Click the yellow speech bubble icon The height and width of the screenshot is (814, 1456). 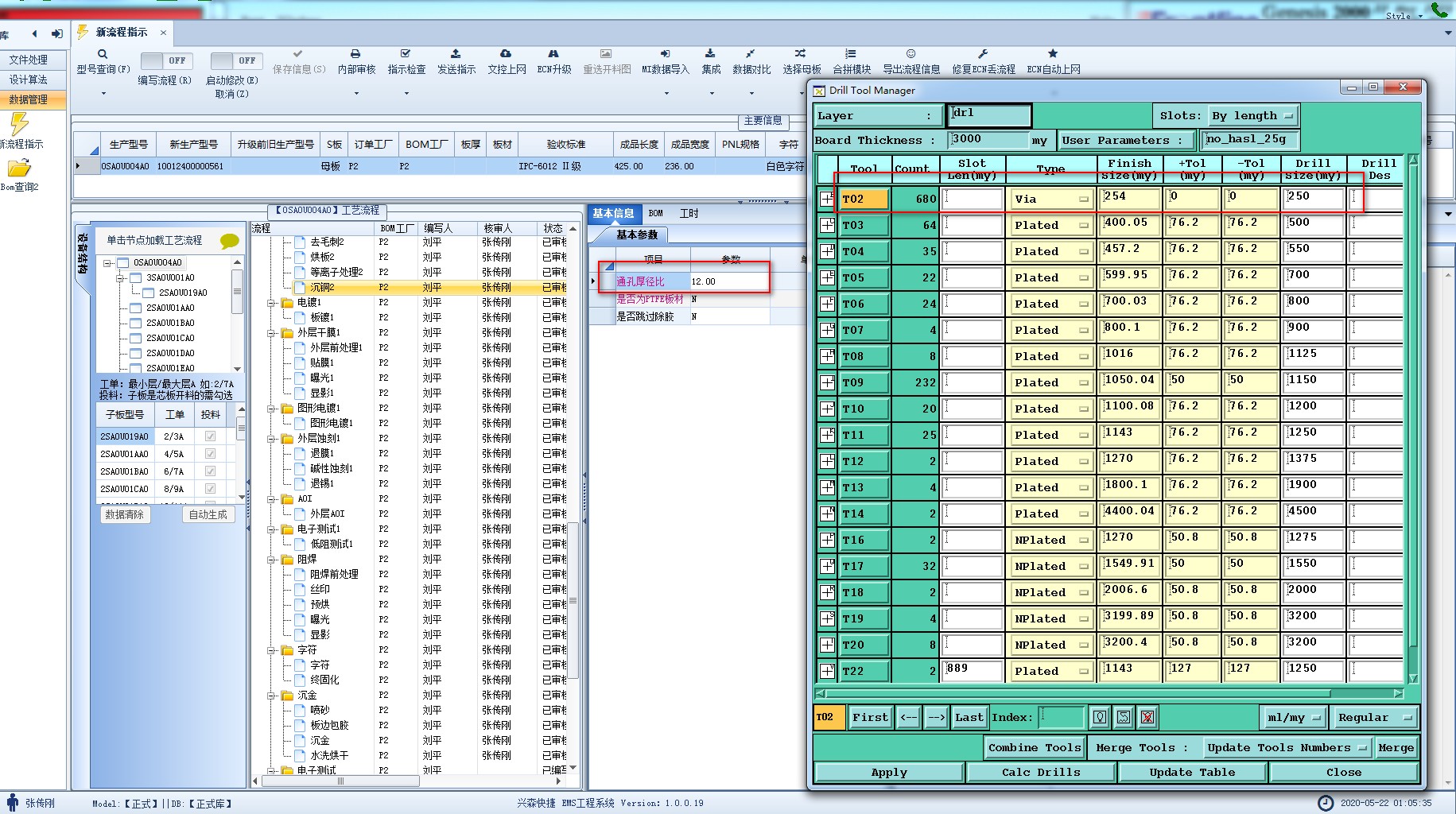[x=229, y=241]
